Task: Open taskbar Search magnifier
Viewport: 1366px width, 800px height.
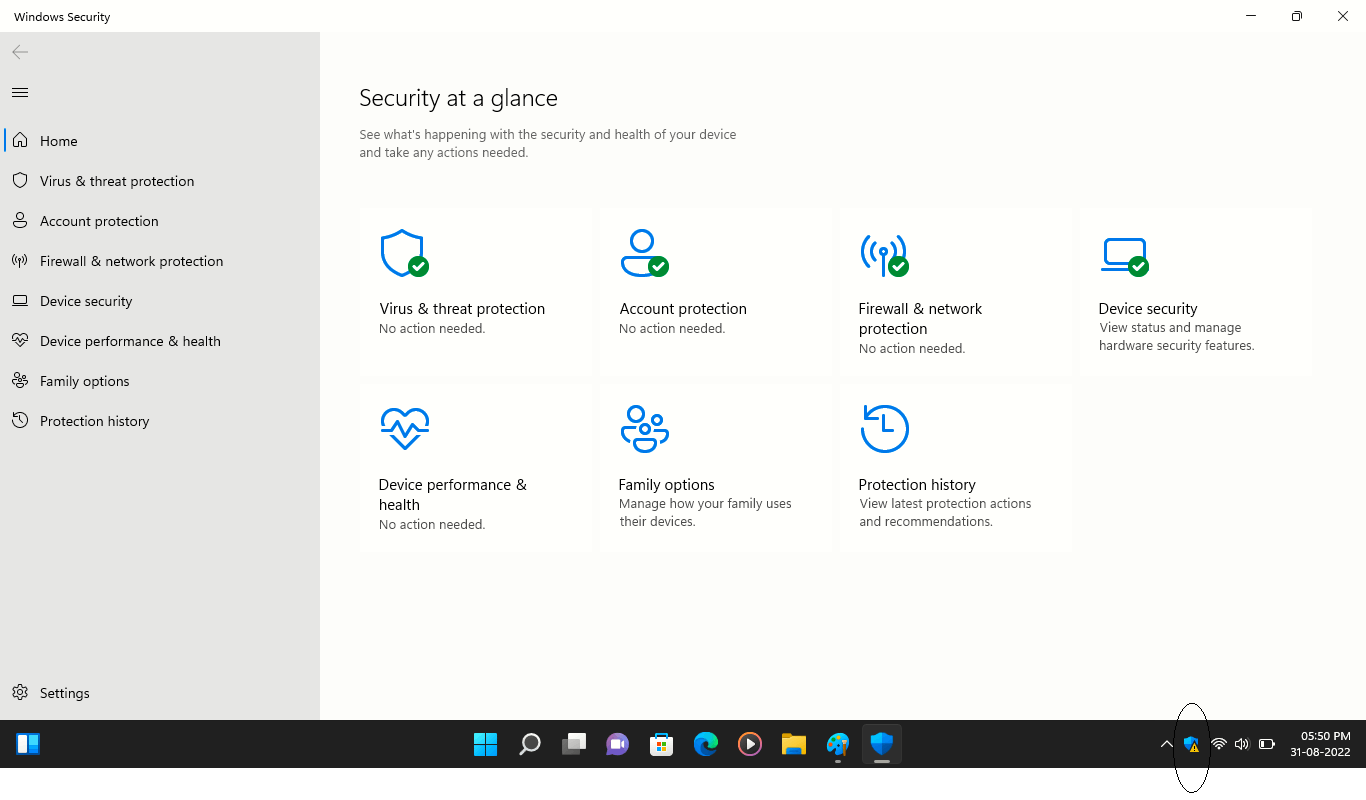Action: pos(530,744)
